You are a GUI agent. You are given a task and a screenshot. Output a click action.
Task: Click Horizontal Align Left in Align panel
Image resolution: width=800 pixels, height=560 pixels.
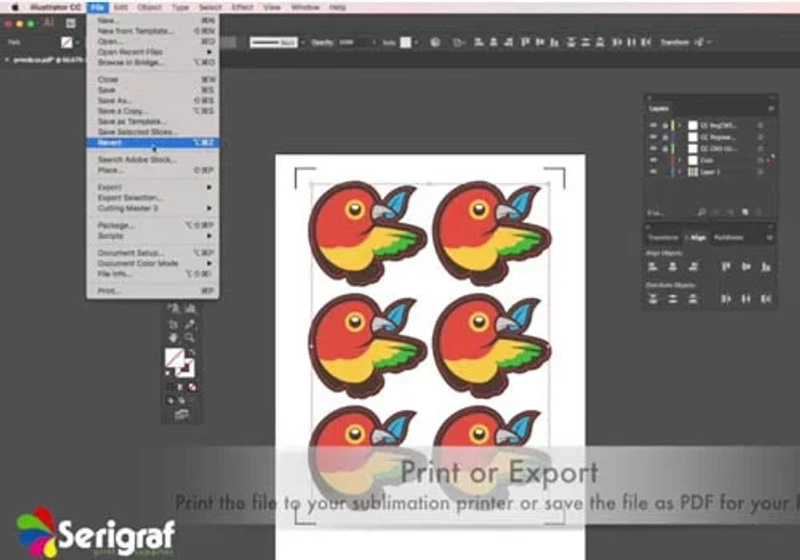pyautogui.click(x=653, y=266)
